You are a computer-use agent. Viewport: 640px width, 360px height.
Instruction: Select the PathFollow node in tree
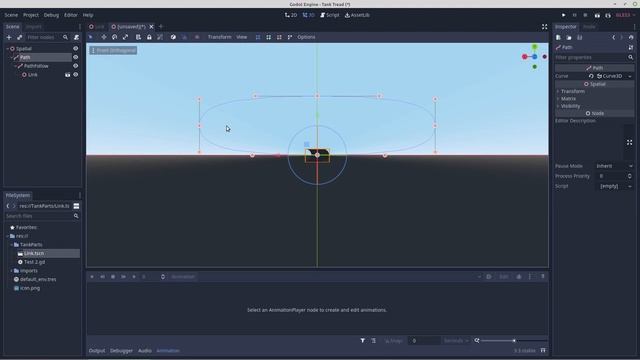coord(36,66)
